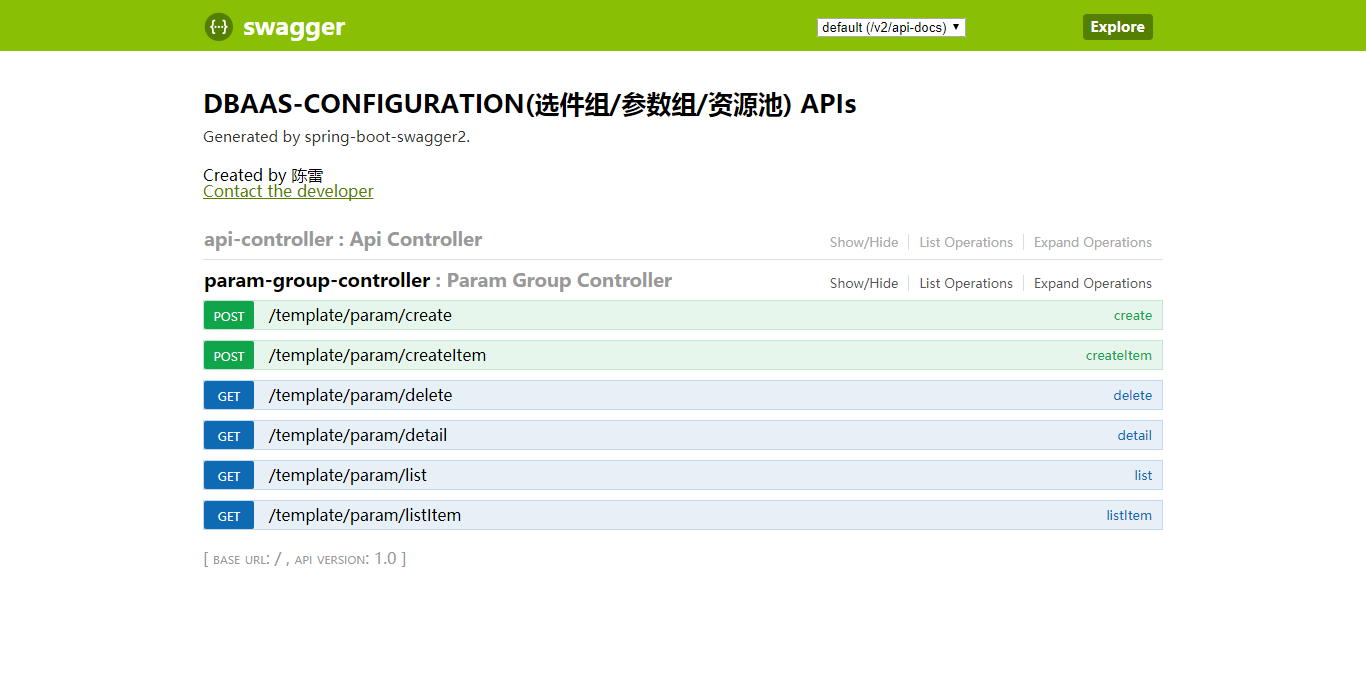Image resolution: width=1366 pixels, height=675 pixels.
Task: Open the default (/v2/api-docs) dropdown
Action: [x=891, y=27]
